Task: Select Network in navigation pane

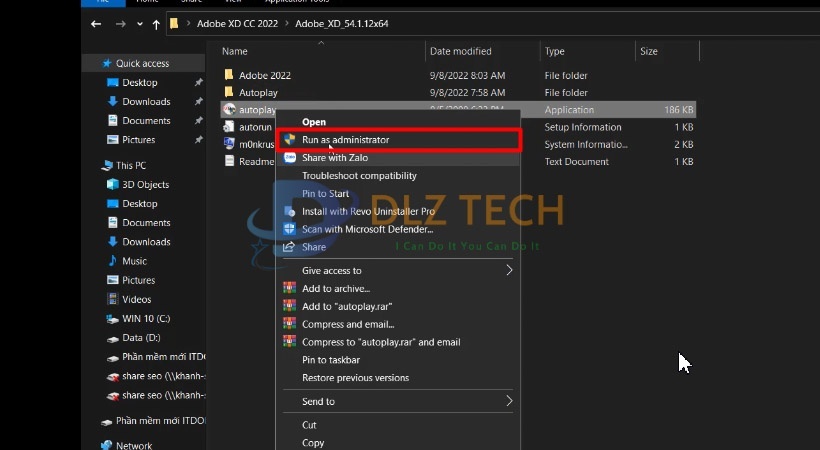Action: 134,446
